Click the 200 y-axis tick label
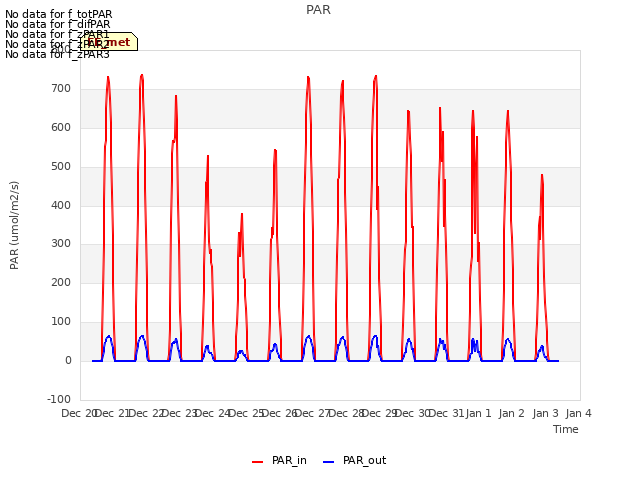Image resolution: width=640 pixels, height=480 pixels. coord(61,282)
